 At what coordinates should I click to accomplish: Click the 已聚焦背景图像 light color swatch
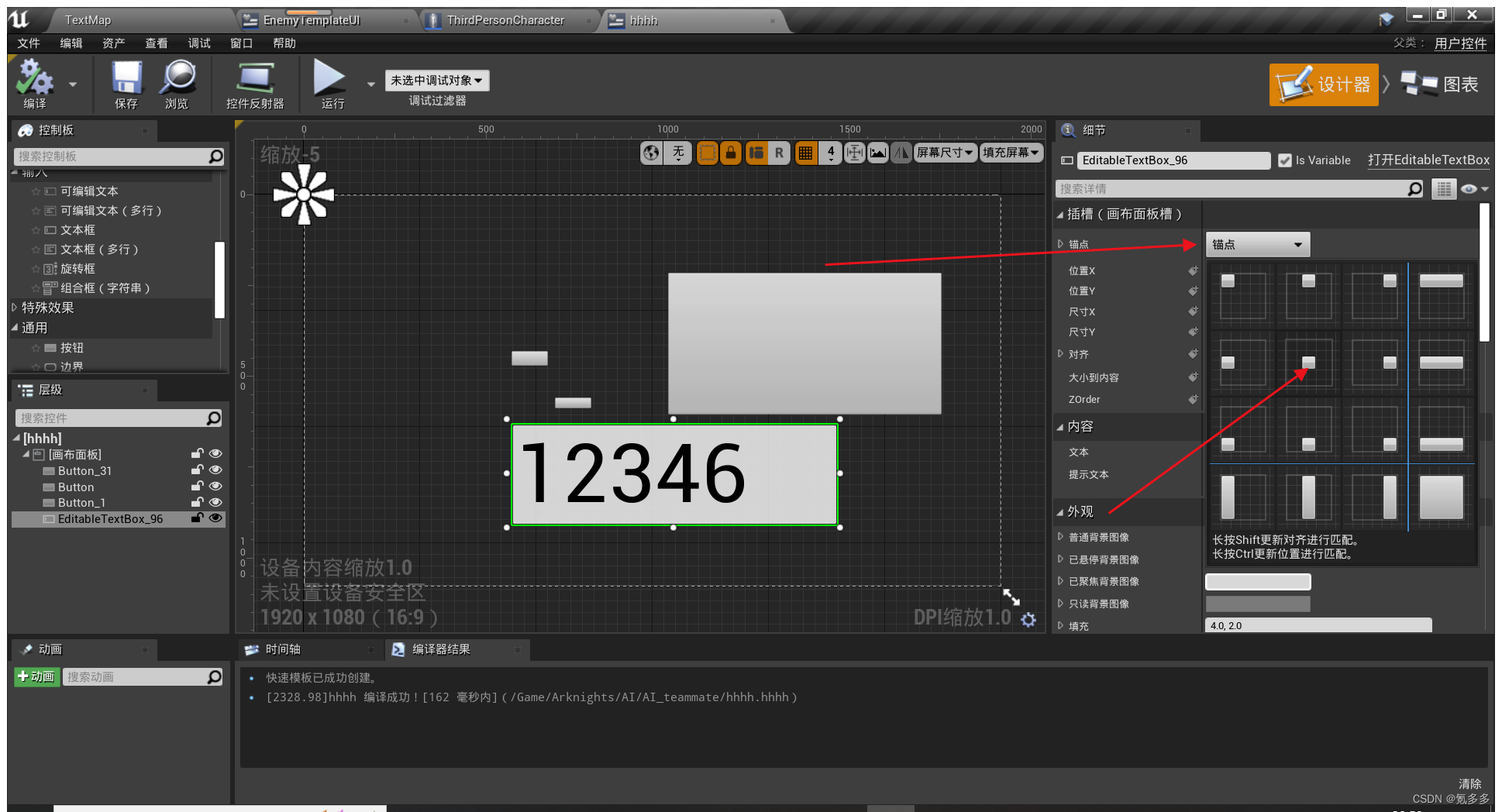1258,582
